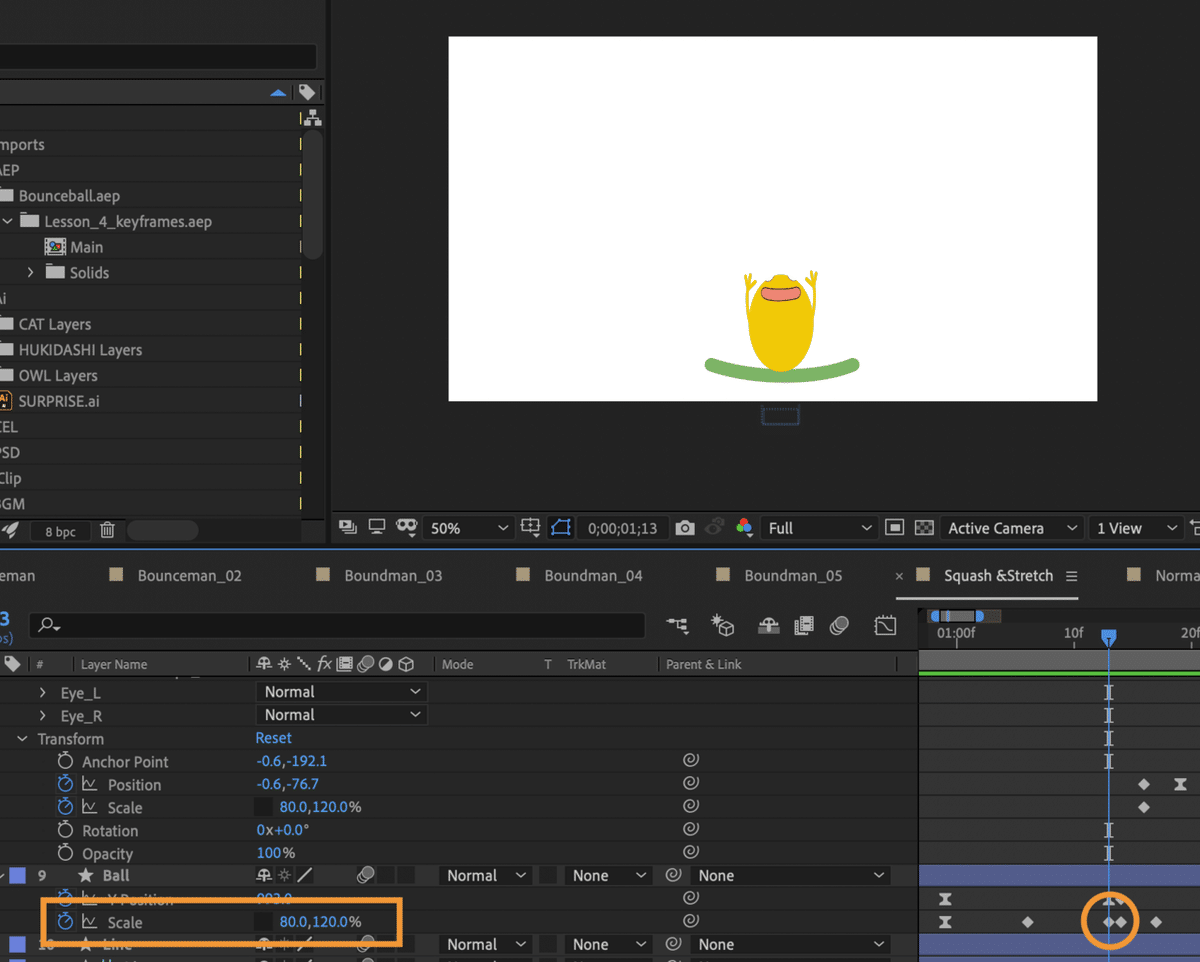
Task: Open the Eye_L blending mode dropdown
Action: pyautogui.click(x=342, y=692)
